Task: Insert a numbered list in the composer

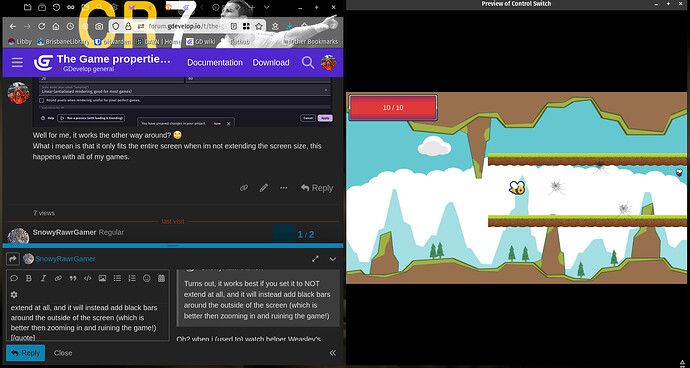Action: (x=132, y=278)
